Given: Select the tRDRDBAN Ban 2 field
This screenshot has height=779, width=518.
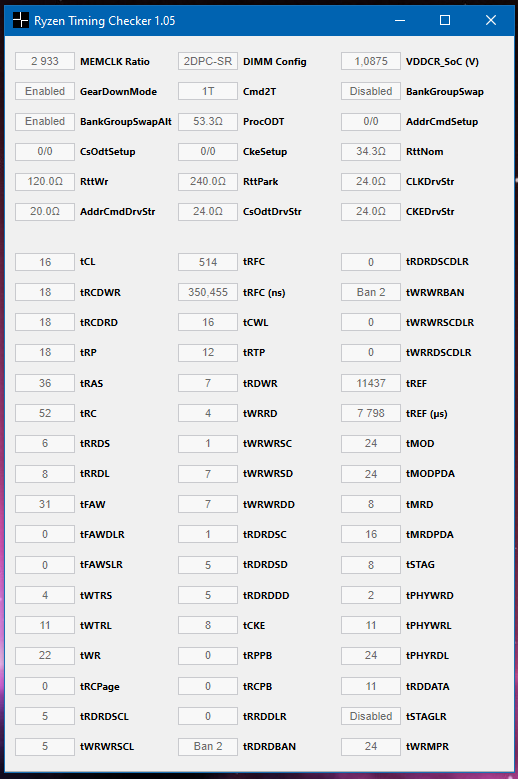Looking at the screenshot, I should click(x=208, y=746).
